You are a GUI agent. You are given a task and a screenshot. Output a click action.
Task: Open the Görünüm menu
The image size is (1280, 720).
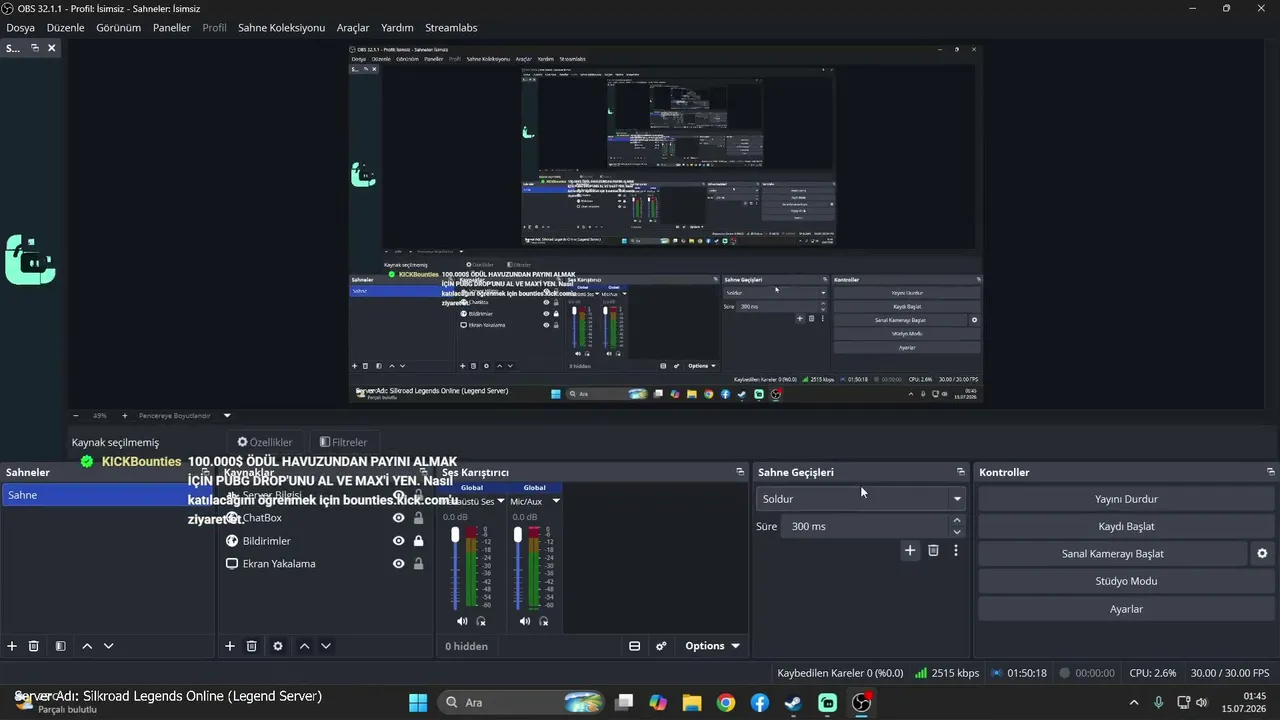point(118,28)
